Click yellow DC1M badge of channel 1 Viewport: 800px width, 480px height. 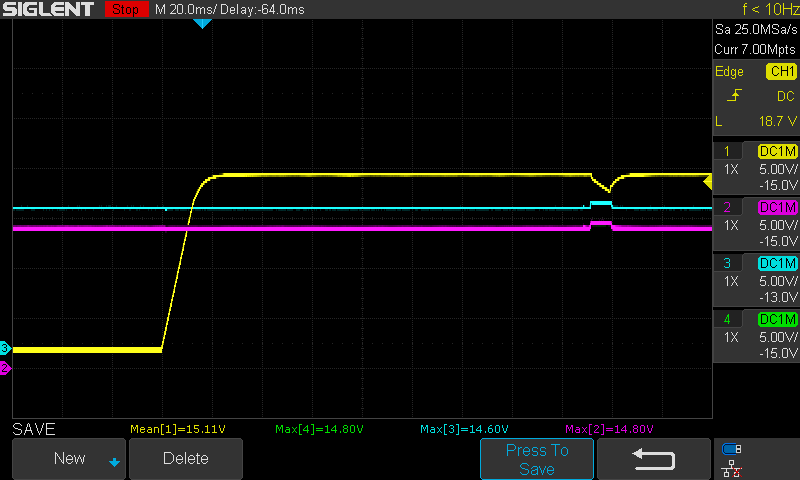[x=778, y=151]
